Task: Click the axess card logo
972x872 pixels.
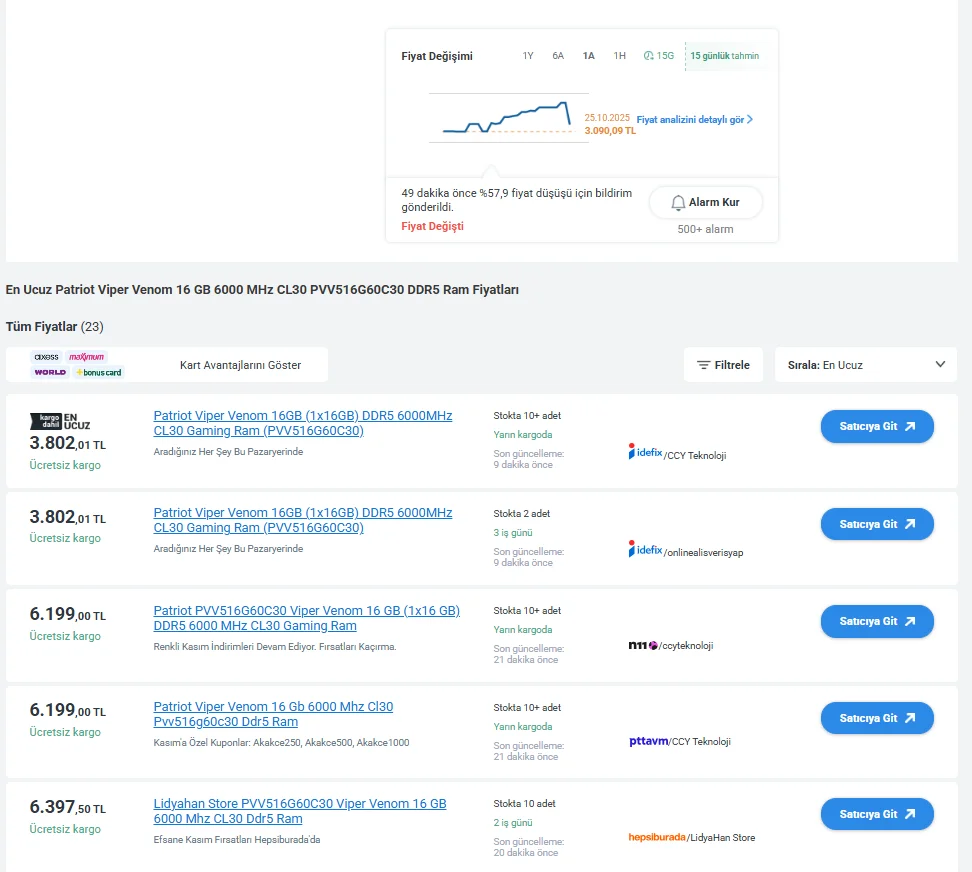Action: [46, 357]
